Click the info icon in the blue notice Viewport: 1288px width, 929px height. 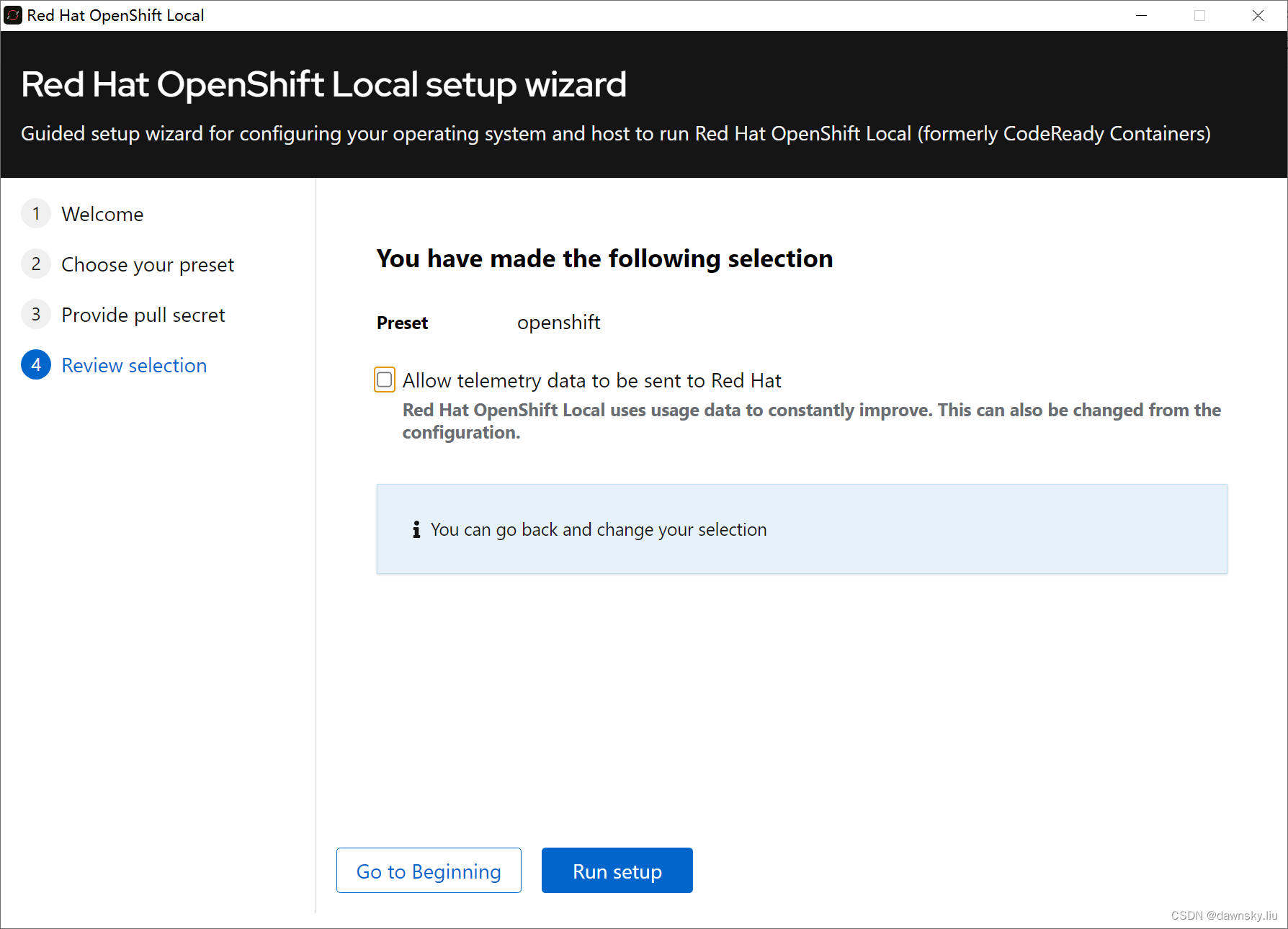pyautogui.click(x=416, y=529)
